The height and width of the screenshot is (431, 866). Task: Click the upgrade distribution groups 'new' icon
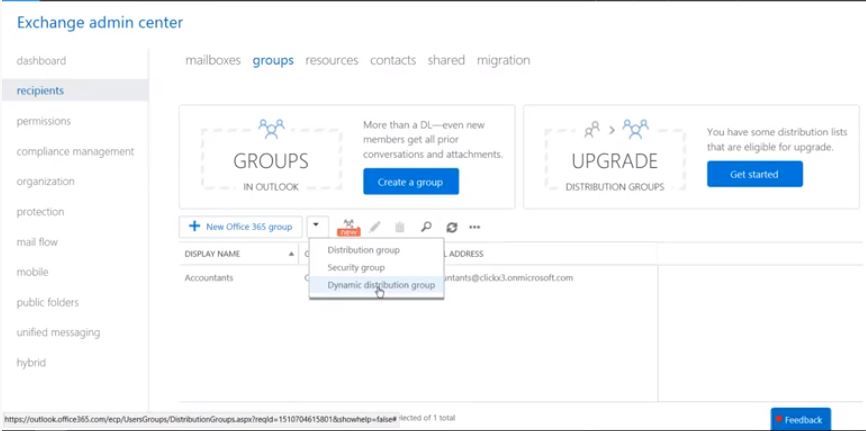coord(348,227)
